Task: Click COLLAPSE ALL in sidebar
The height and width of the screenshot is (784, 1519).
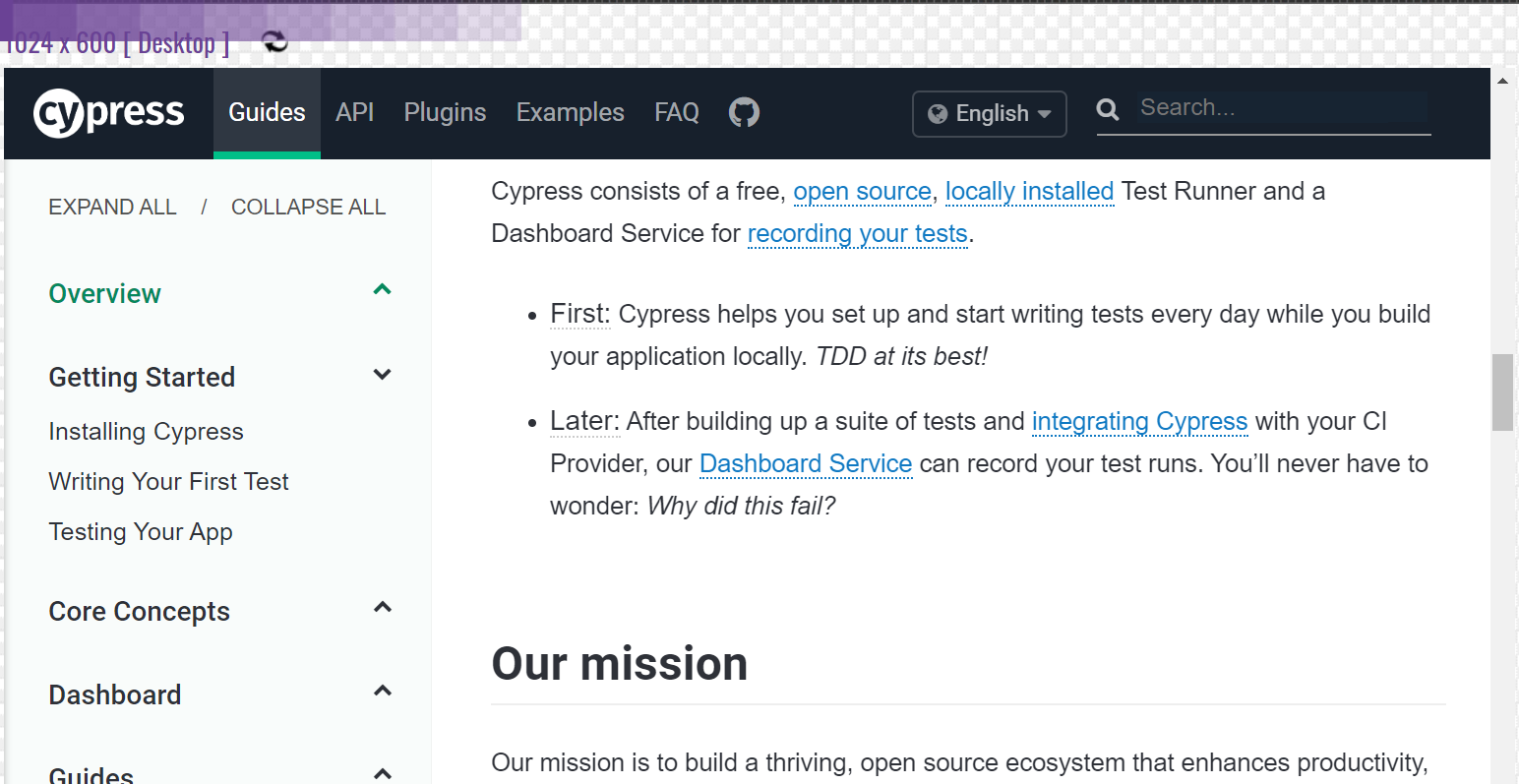Action: 308,207
